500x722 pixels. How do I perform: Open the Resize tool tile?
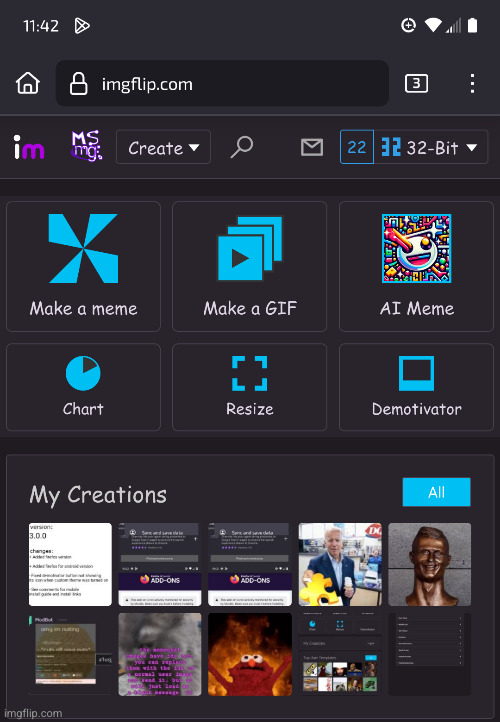(x=250, y=387)
